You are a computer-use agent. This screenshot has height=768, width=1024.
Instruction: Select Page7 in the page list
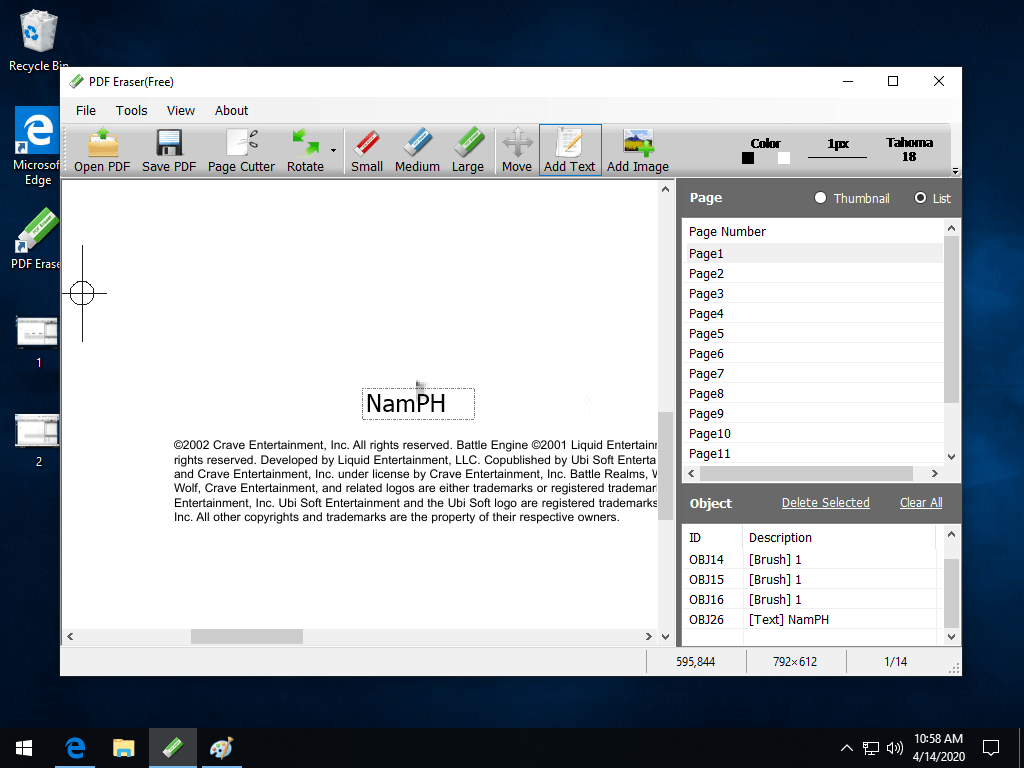(x=814, y=374)
